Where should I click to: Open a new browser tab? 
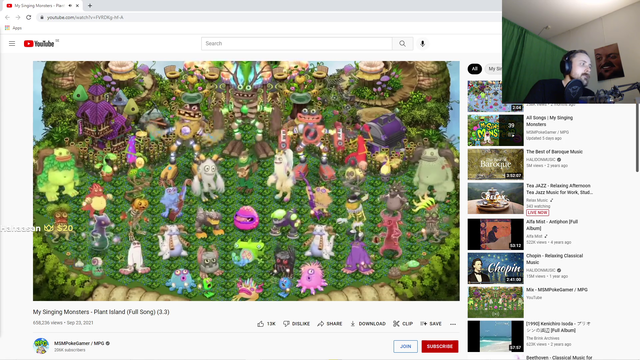click(90, 6)
